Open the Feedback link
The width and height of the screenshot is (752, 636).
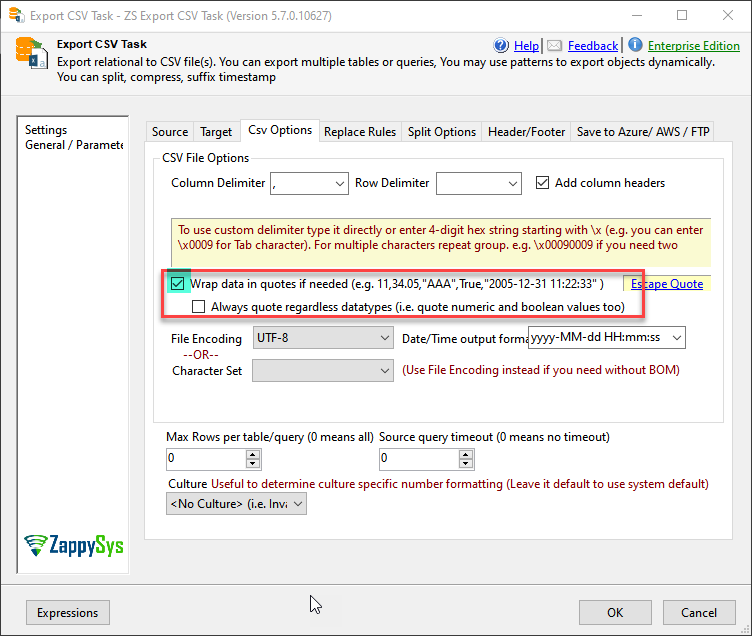[x=593, y=46]
